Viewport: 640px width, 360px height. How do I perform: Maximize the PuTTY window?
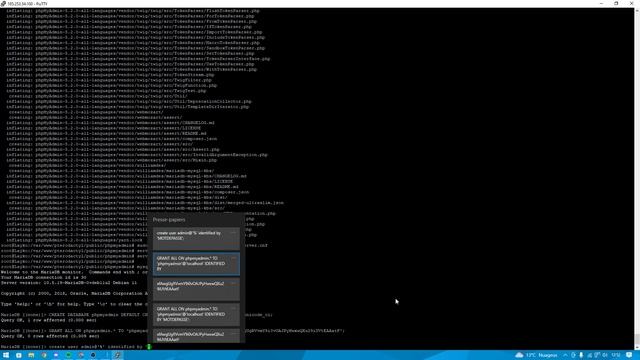(x=616, y=3)
